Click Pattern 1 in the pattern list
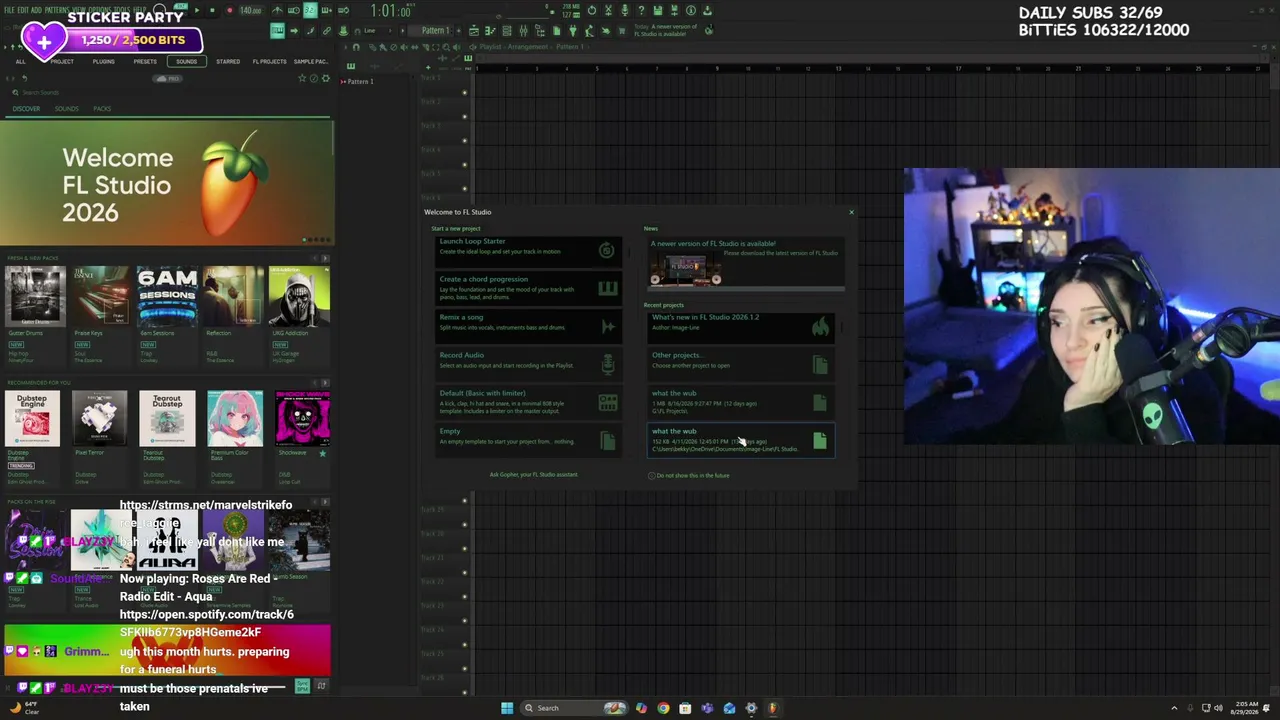 (359, 82)
